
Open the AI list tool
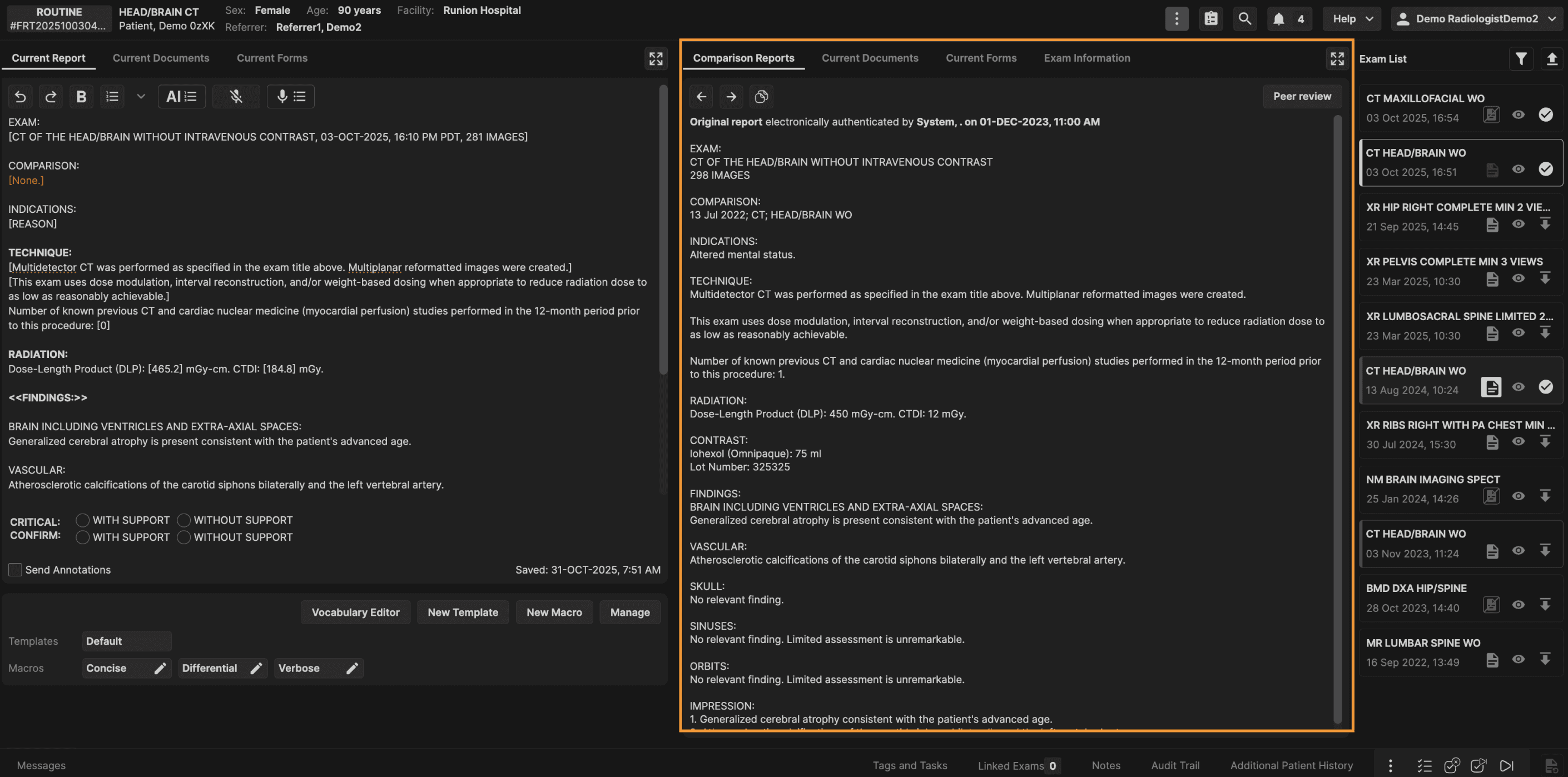tap(181, 96)
